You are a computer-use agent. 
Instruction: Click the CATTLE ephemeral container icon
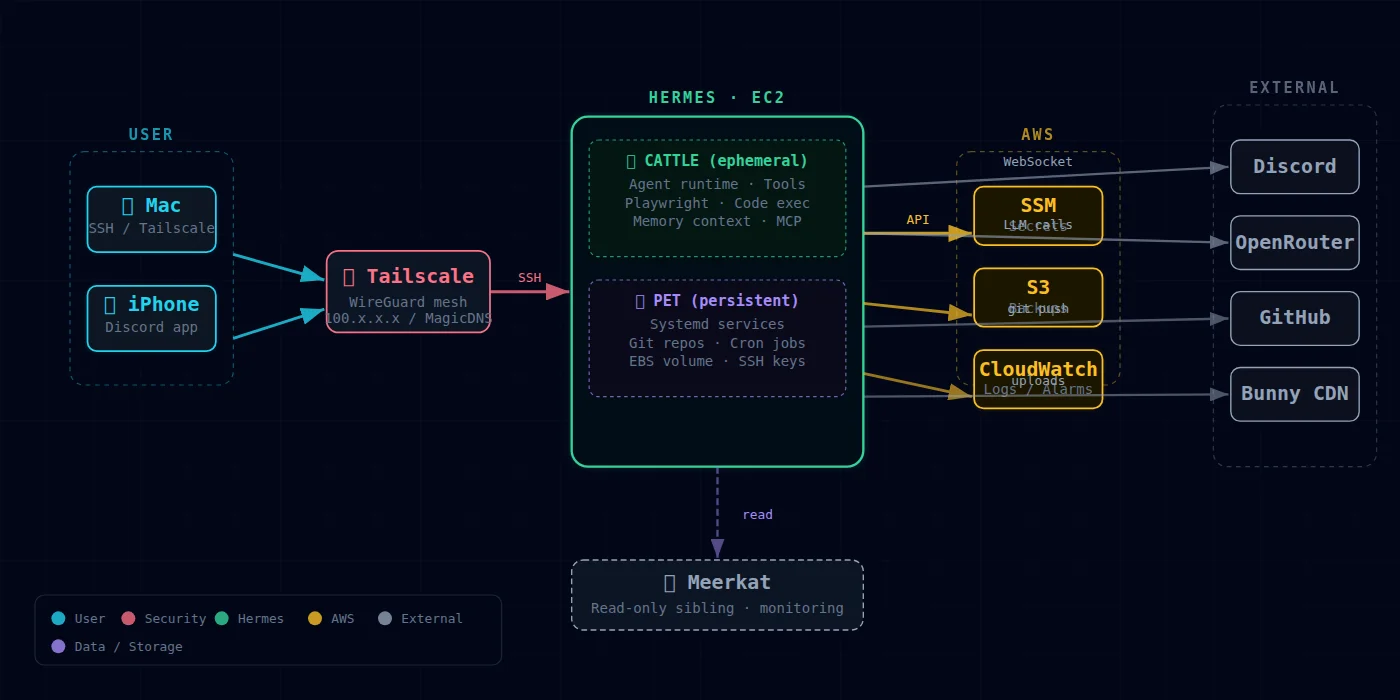[630, 160]
